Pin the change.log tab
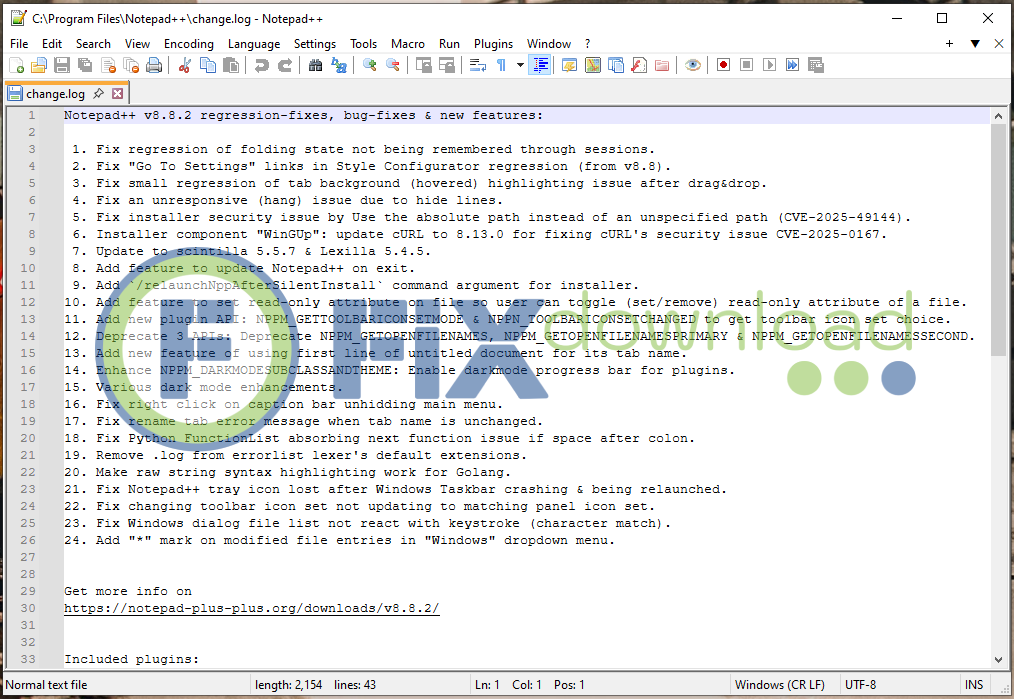This screenshot has height=699, width=1014. pos(98,94)
